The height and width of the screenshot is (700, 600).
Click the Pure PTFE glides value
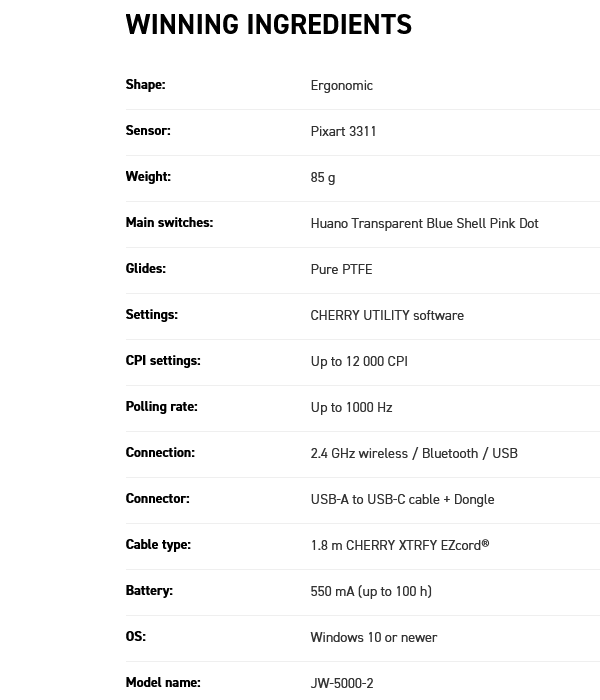342,269
